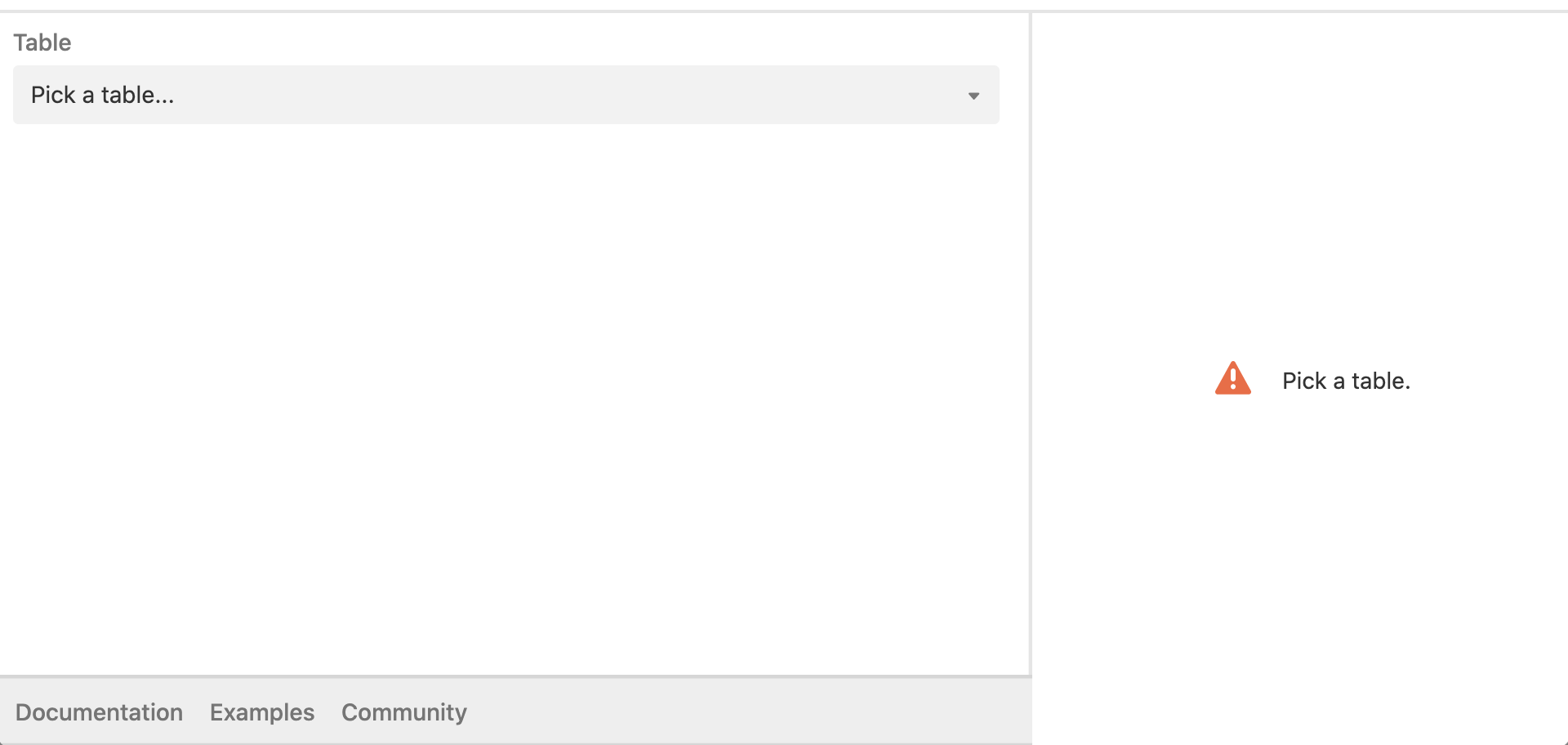Screen dimensions: 1568x745
Task: Click empty area of the footer bar
Action: pos(735,712)
